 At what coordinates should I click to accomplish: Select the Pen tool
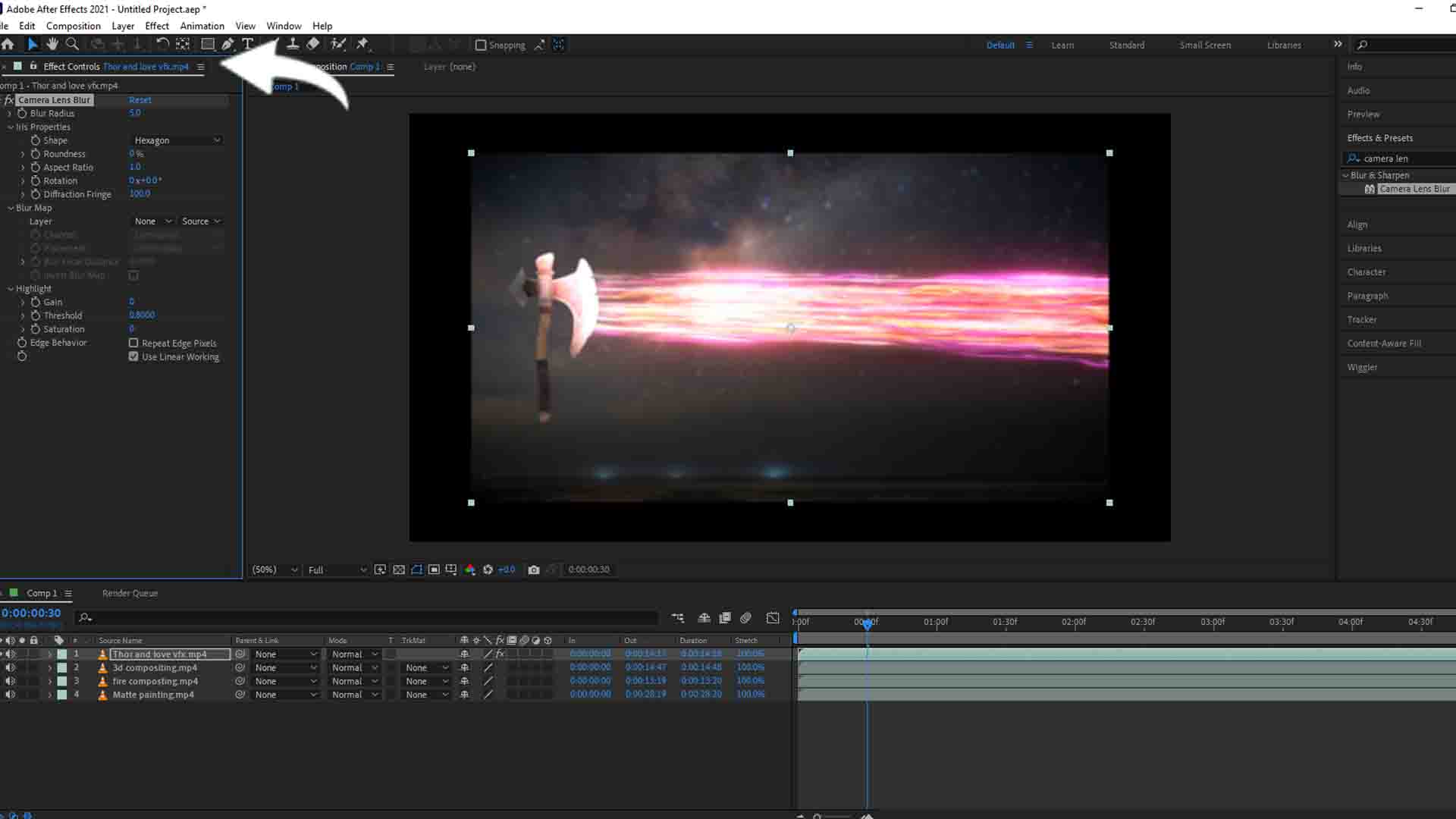click(x=228, y=44)
